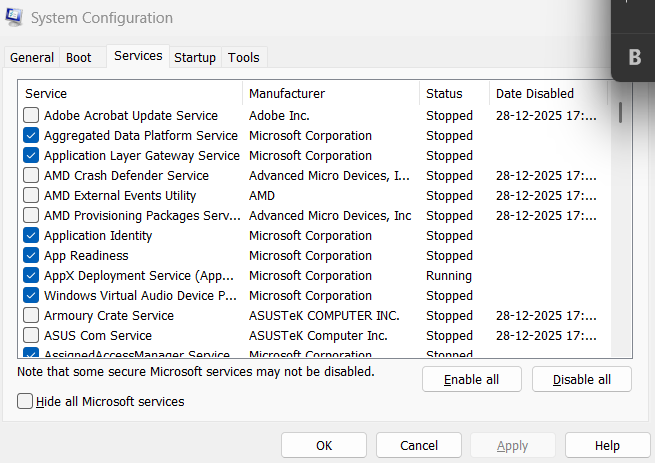
Task: Click the System Configuration title bar icon
Action: click(15, 18)
